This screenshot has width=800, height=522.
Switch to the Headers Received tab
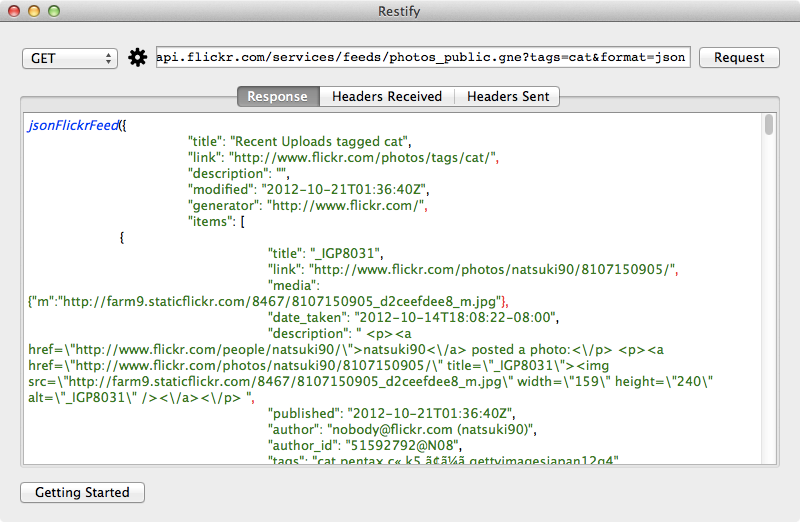(x=387, y=96)
